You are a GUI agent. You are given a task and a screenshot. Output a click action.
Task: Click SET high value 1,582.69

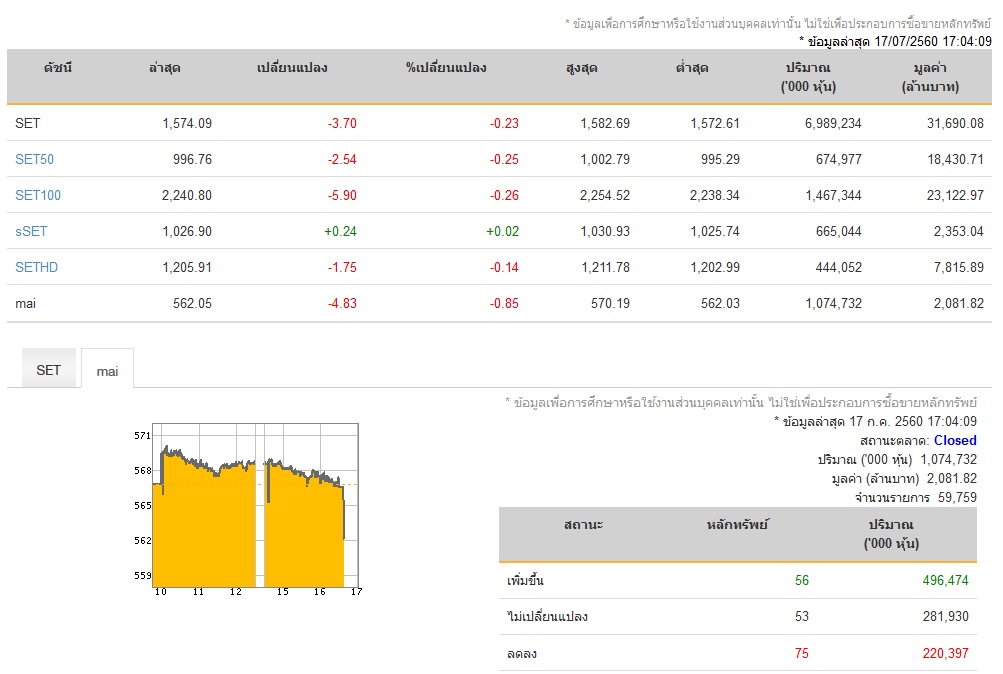[605, 123]
